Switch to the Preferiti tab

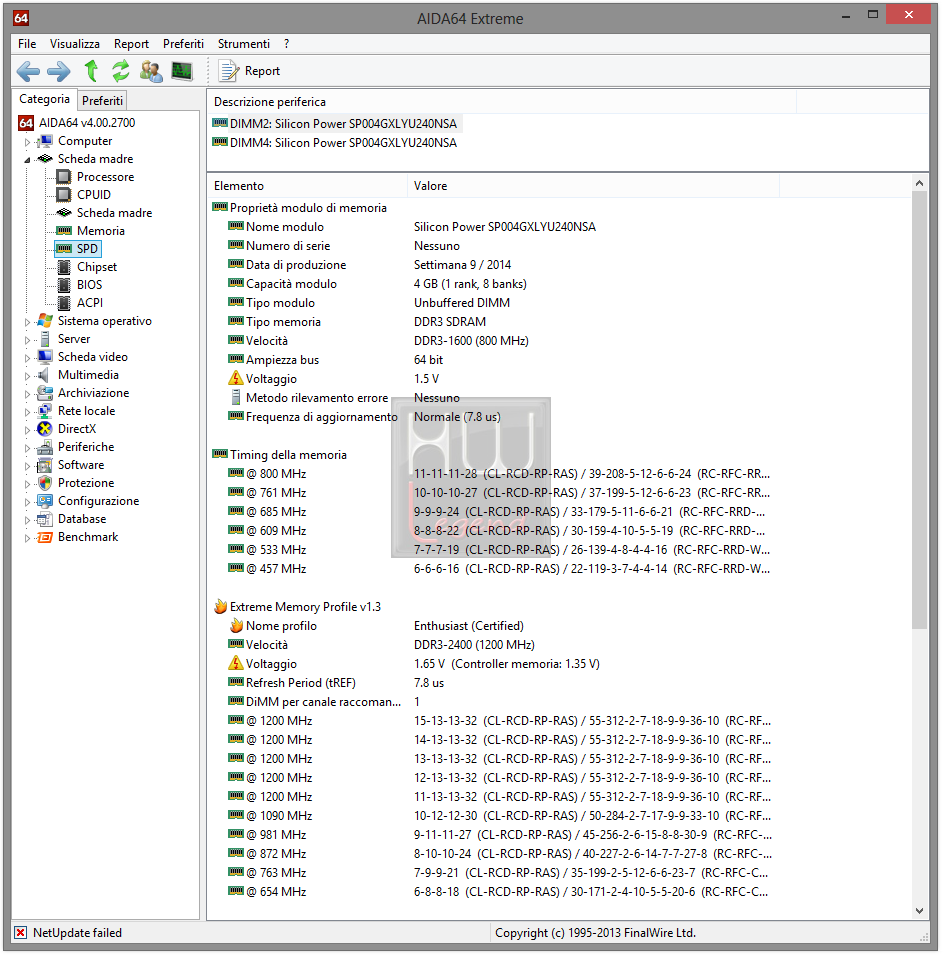[x=102, y=100]
